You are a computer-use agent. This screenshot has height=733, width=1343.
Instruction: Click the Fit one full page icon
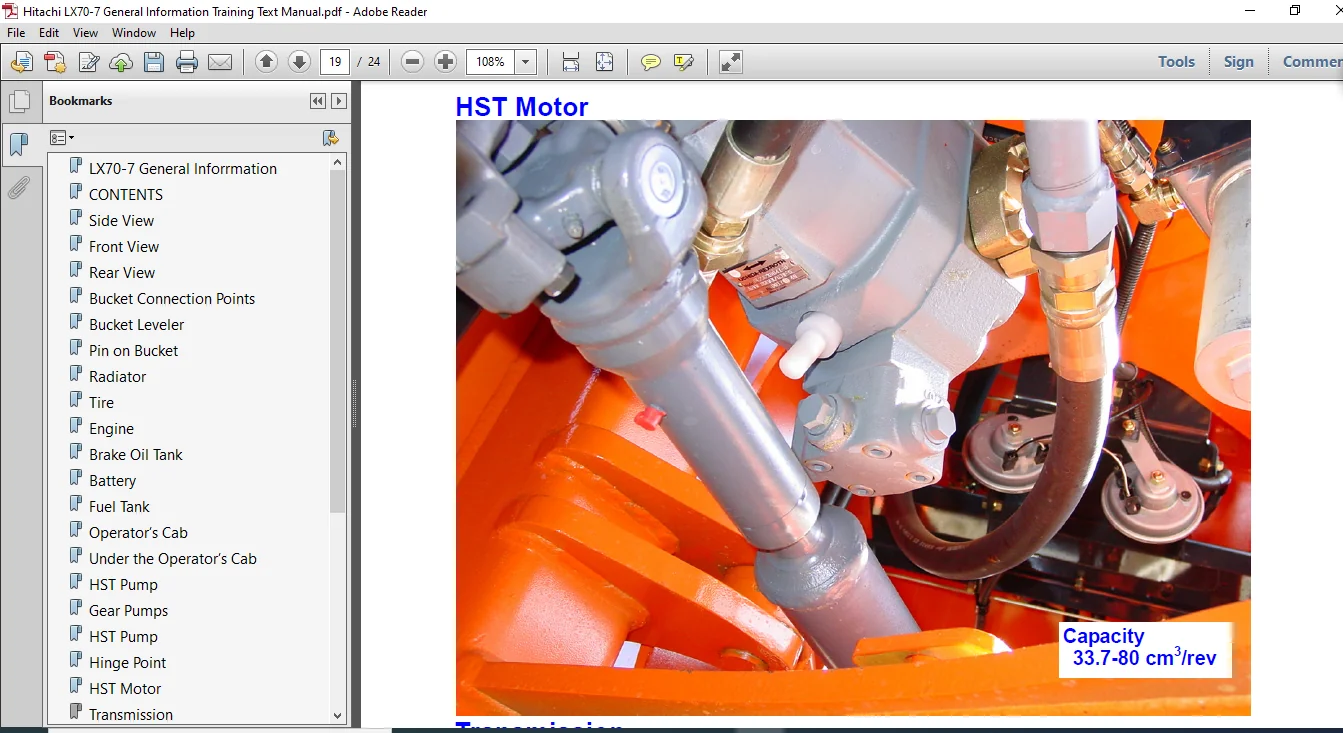point(604,62)
